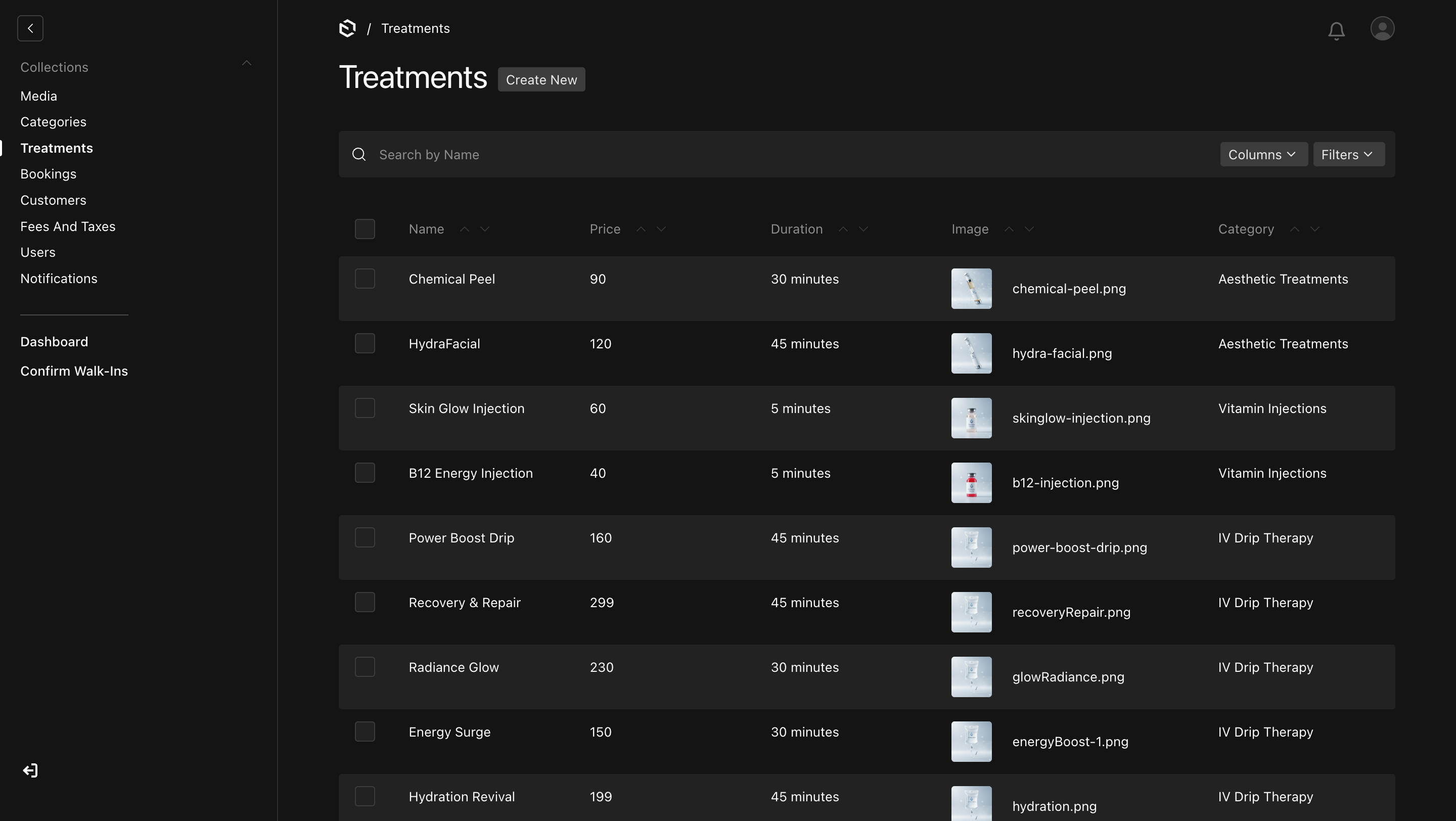Open the Filters dropdown
1456x821 pixels.
coord(1349,154)
